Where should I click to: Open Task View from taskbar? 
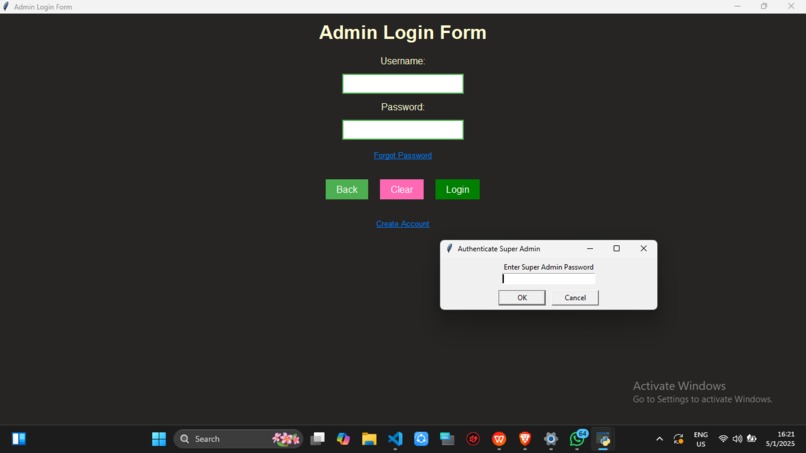pos(318,439)
